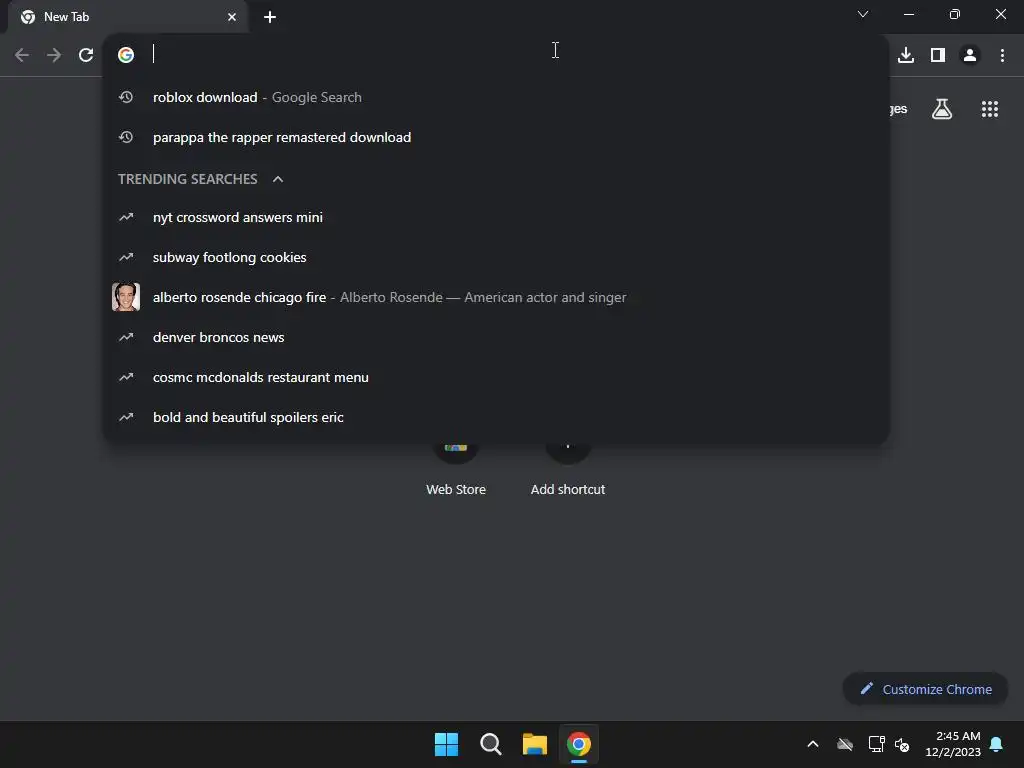Go forward with the forward arrow
This screenshot has width=1024, height=768.
point(54,56)
